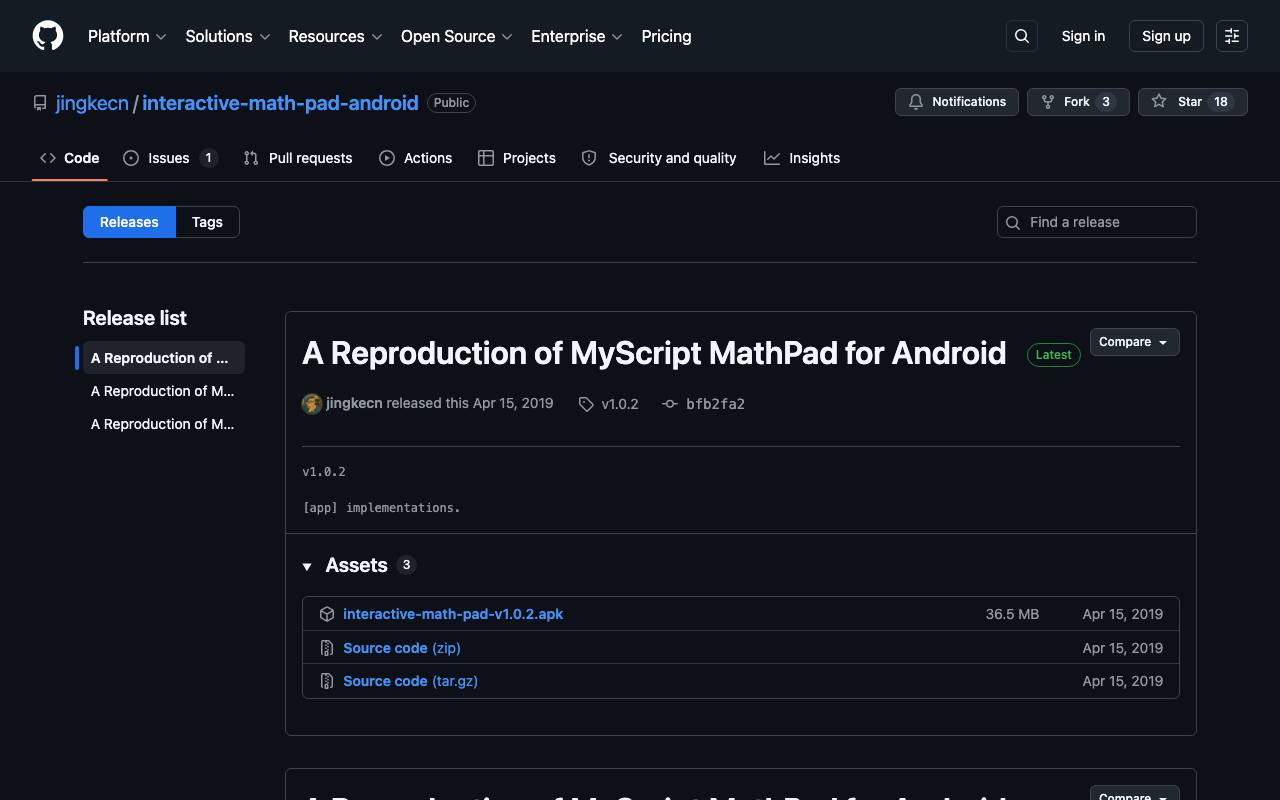Viewport: 1280px width, 800px height.
Task: Open the Projects tab
Action: 517,158
